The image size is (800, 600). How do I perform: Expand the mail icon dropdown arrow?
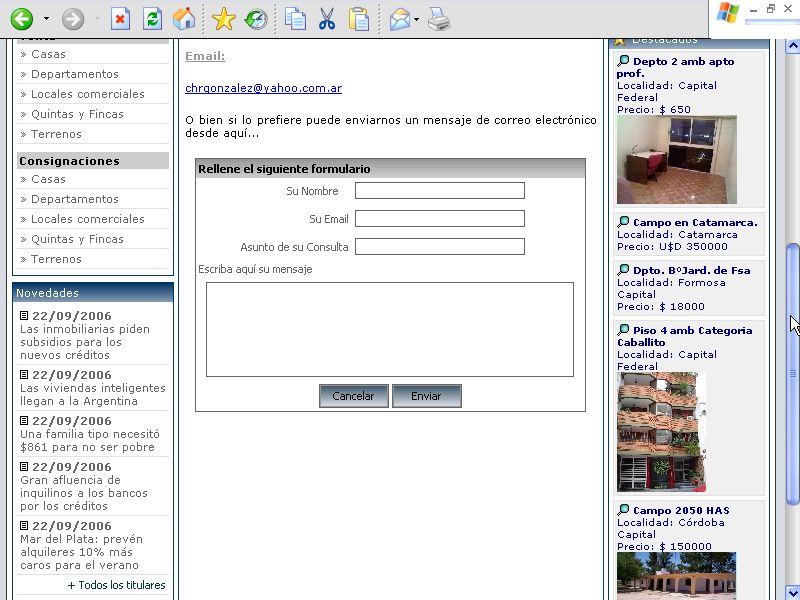click(x=416, y=19)
